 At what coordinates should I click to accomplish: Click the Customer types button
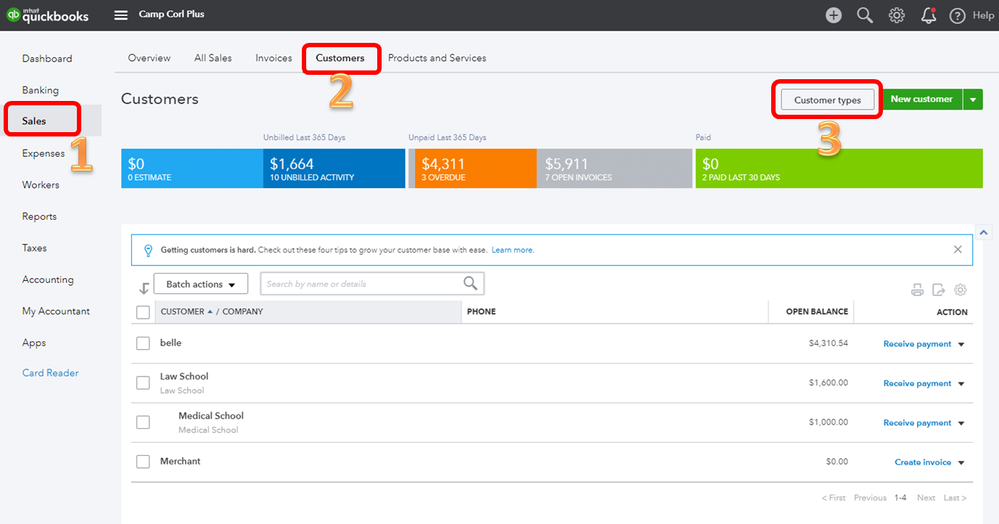[x=828, y=100]
